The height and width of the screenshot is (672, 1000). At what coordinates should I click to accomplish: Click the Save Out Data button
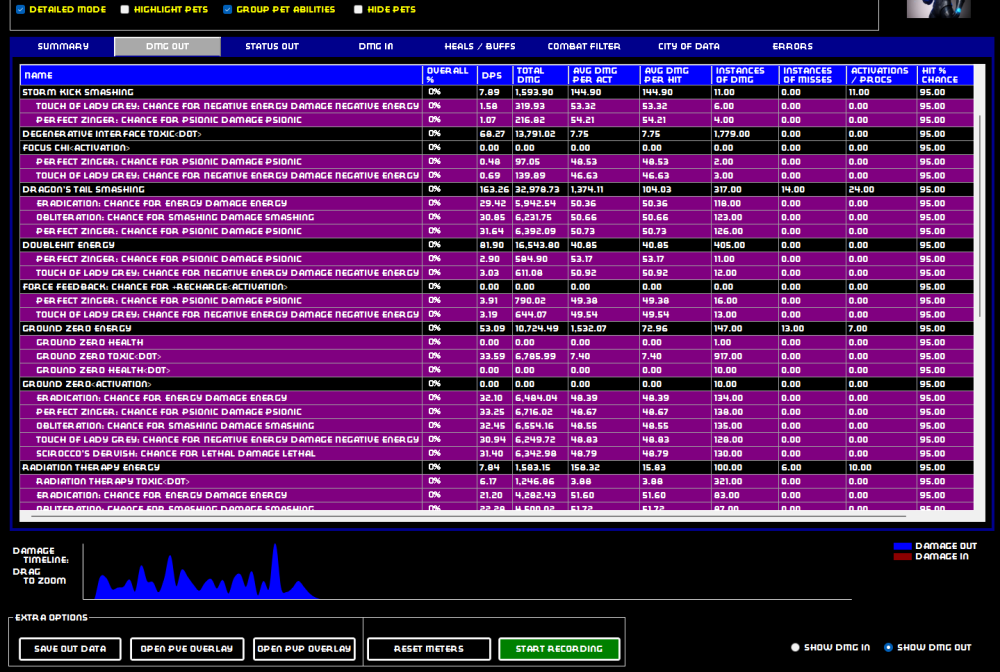coord(70,649)
